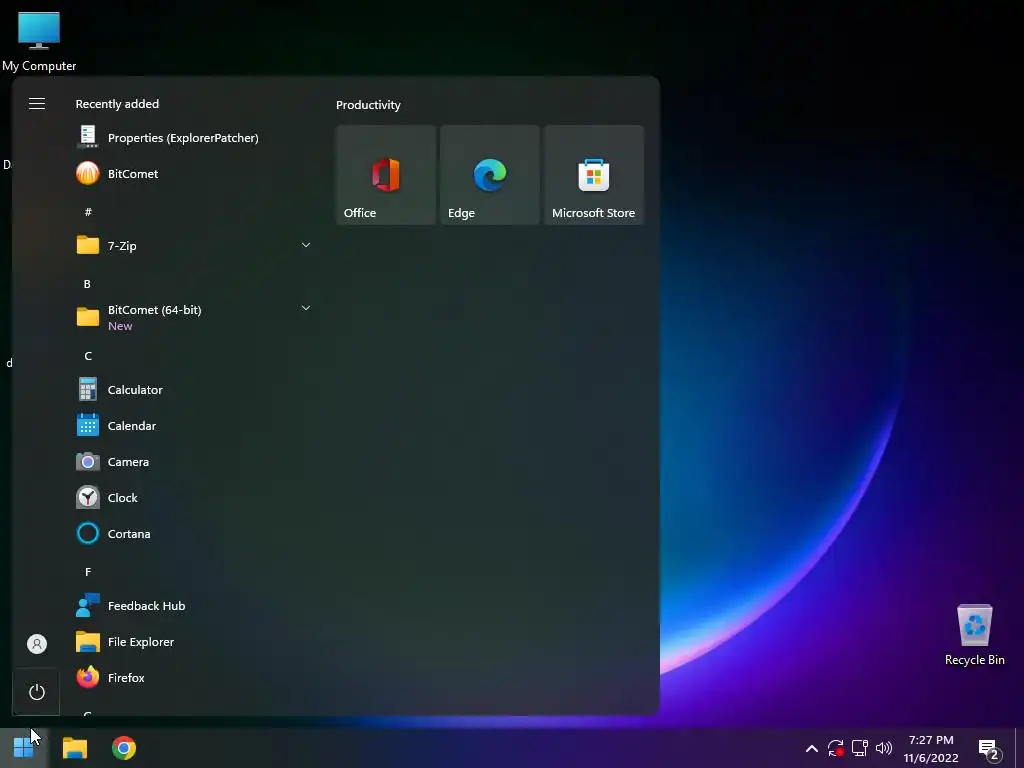Open the clock and date display
This screenshot has height=768, width=1024.
(x=931, y=748)
